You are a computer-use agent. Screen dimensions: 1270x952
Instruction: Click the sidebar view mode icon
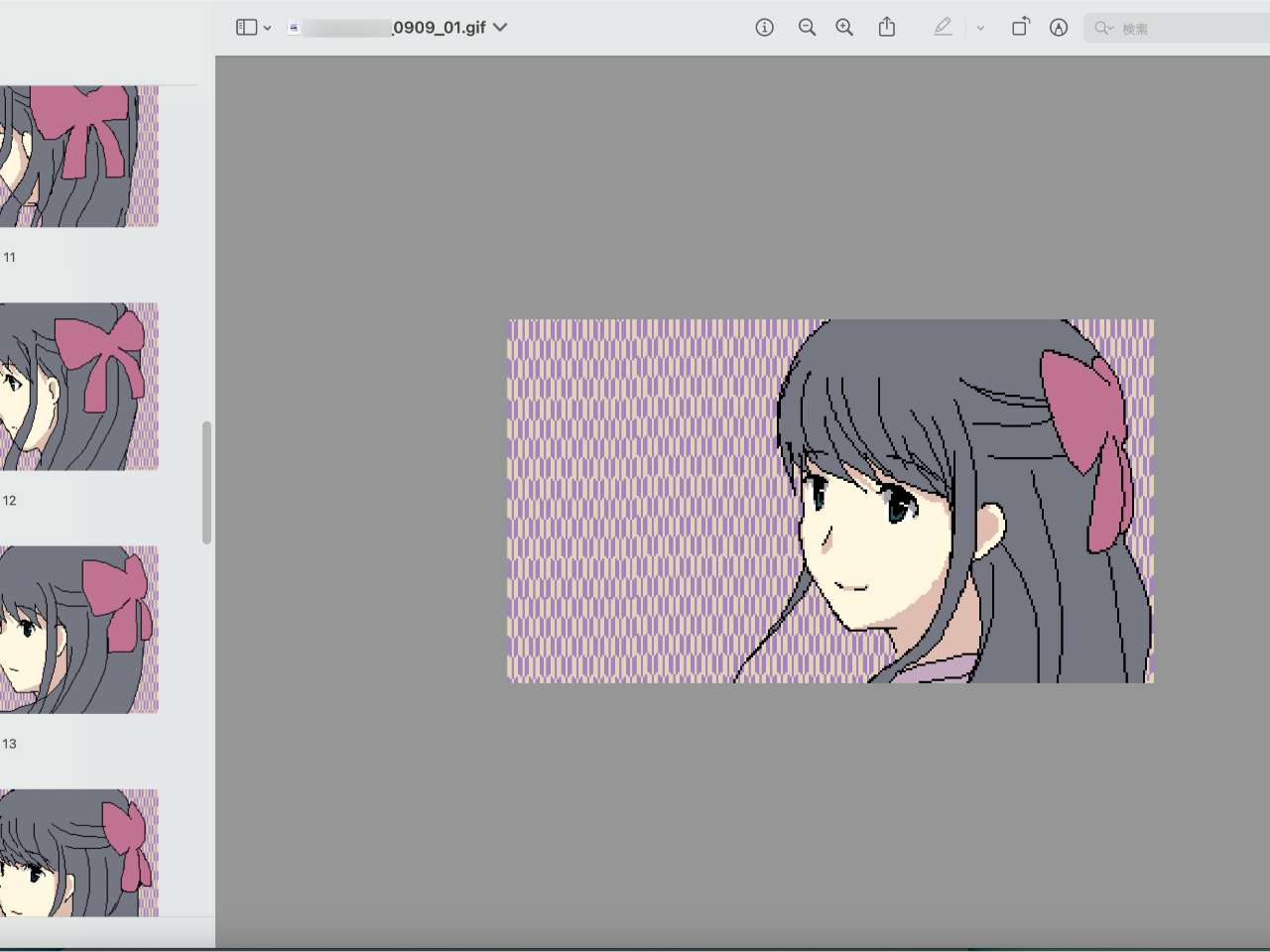(x=246, y=28)
